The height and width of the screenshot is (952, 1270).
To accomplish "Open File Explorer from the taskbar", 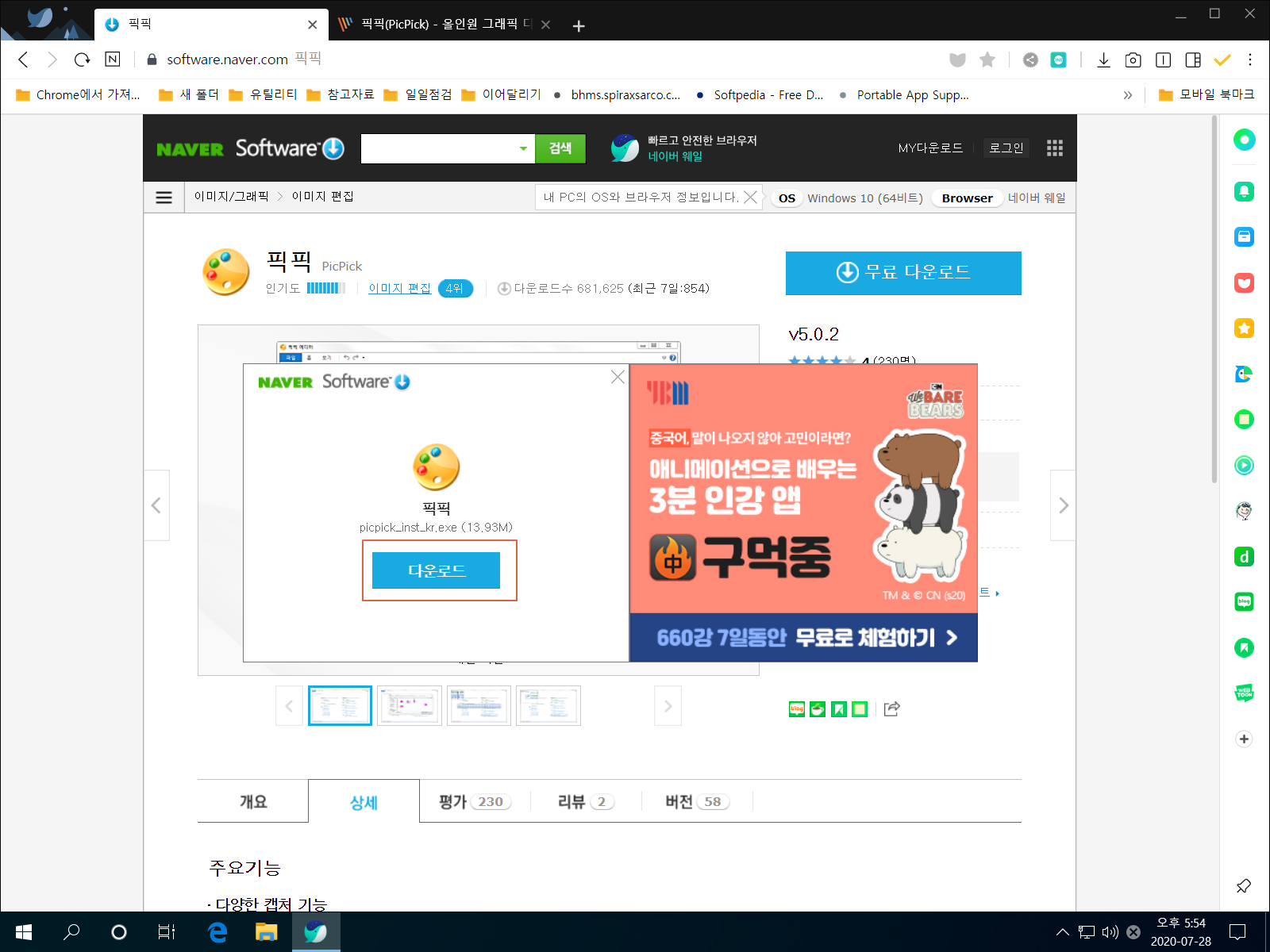I will (266, 932).
